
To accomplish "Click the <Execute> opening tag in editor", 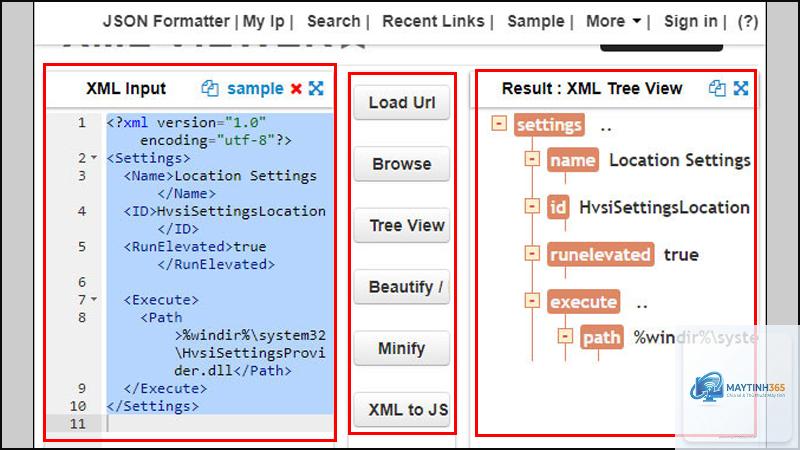I will coord(161,299).
